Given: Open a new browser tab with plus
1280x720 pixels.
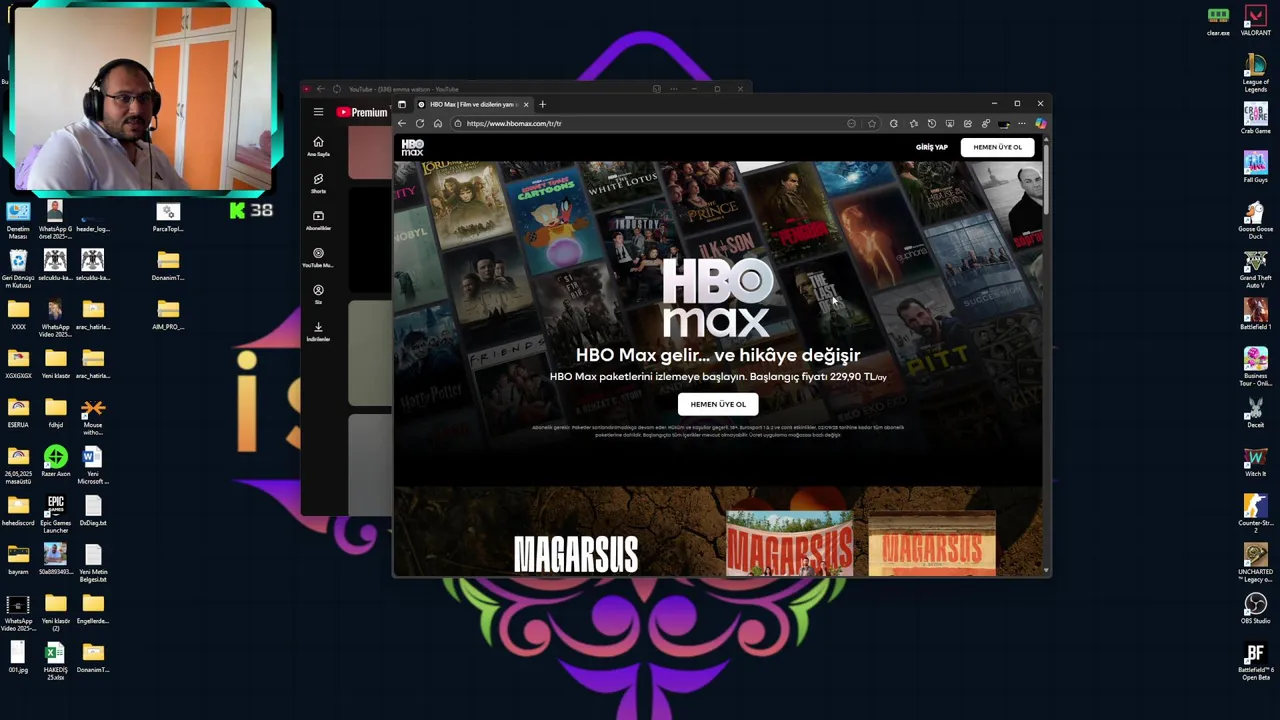Looking at the screenshot, I should pyautogui.click(x=542, y=104).
